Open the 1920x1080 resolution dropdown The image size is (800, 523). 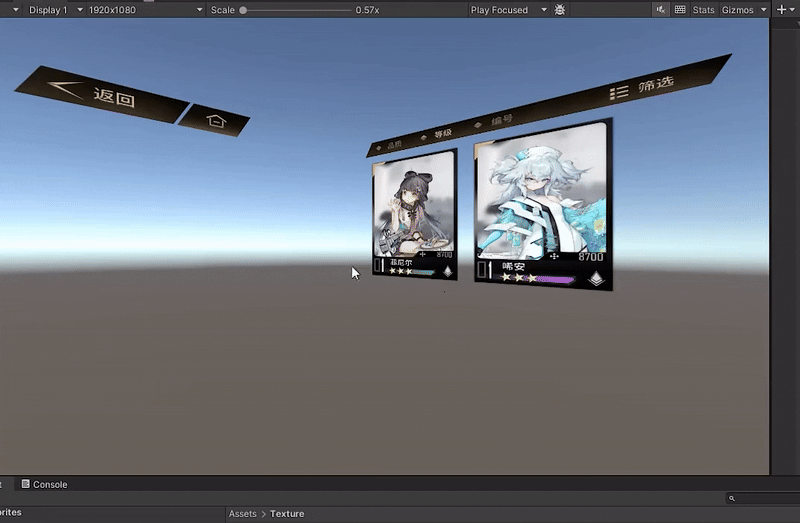pyautogui.click(x=145, y=10)
